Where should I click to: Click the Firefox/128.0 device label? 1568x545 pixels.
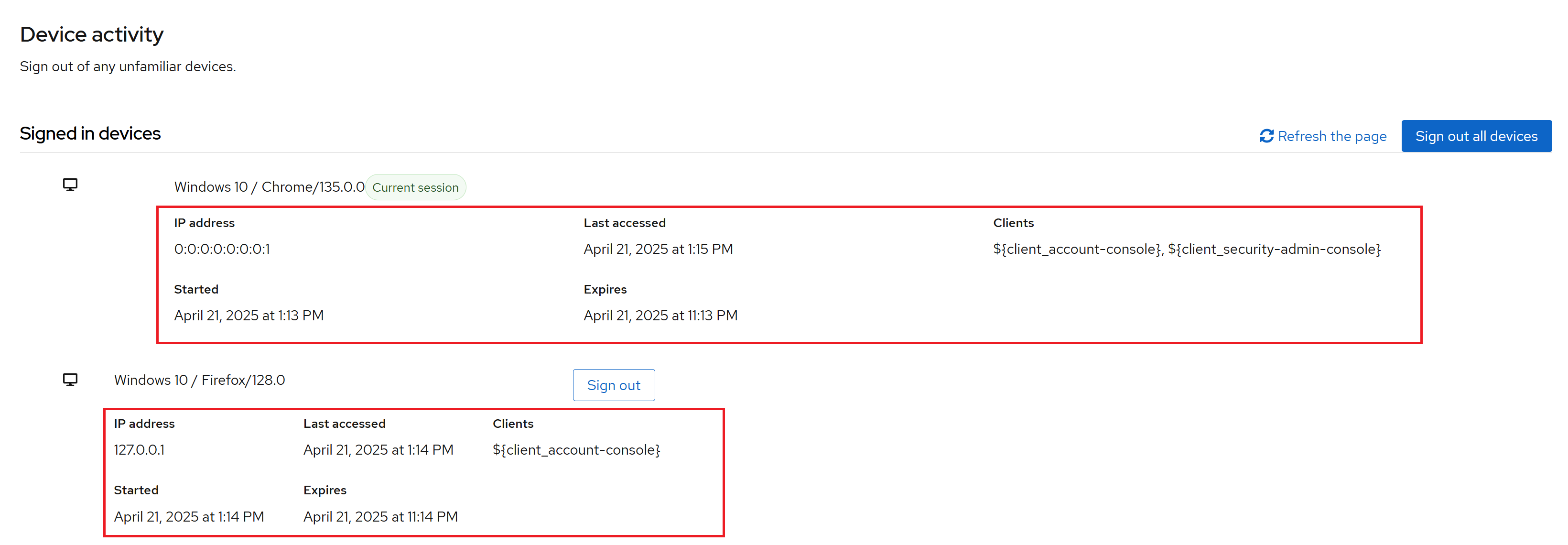click(200, 380)
